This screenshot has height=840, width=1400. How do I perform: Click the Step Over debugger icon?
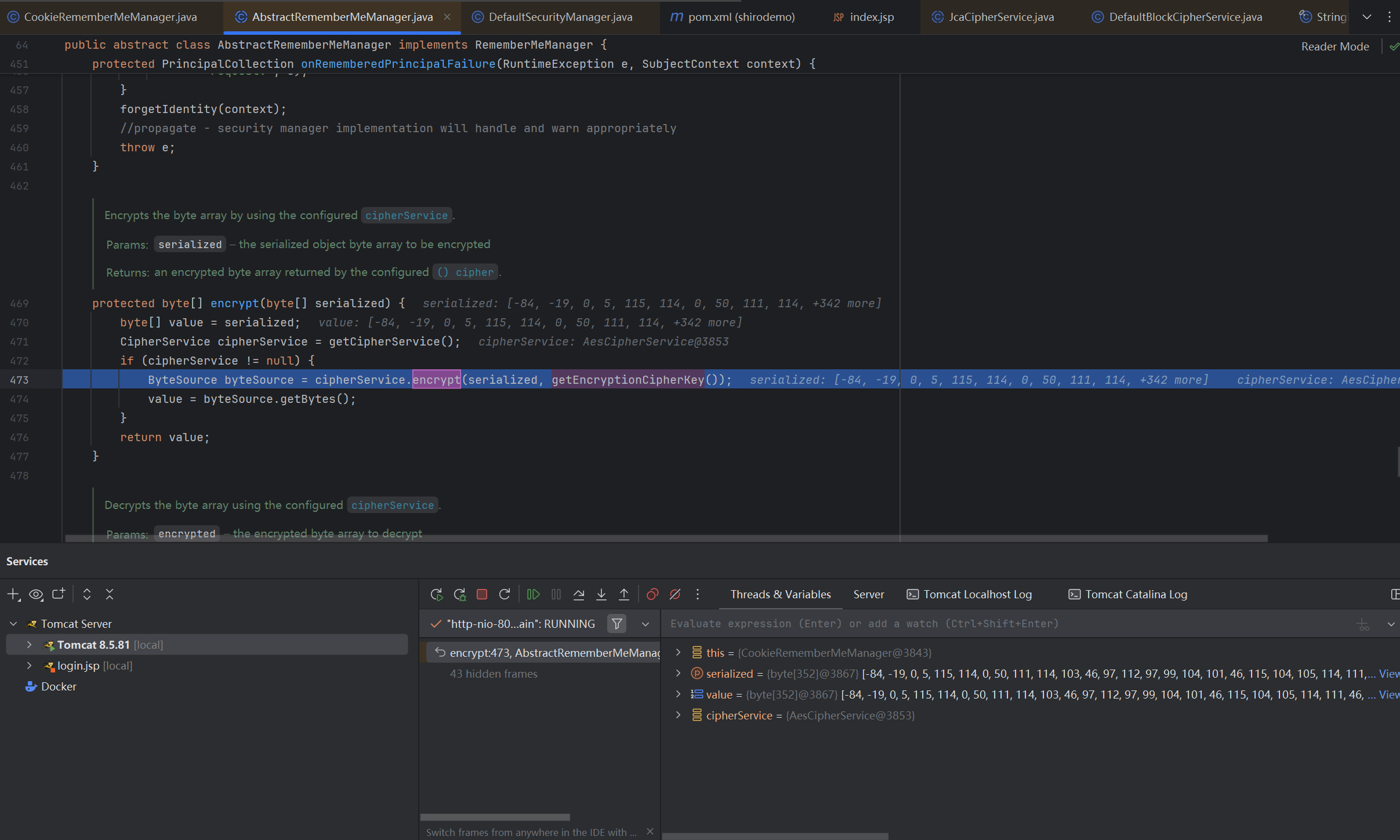[x=578, y=594]
